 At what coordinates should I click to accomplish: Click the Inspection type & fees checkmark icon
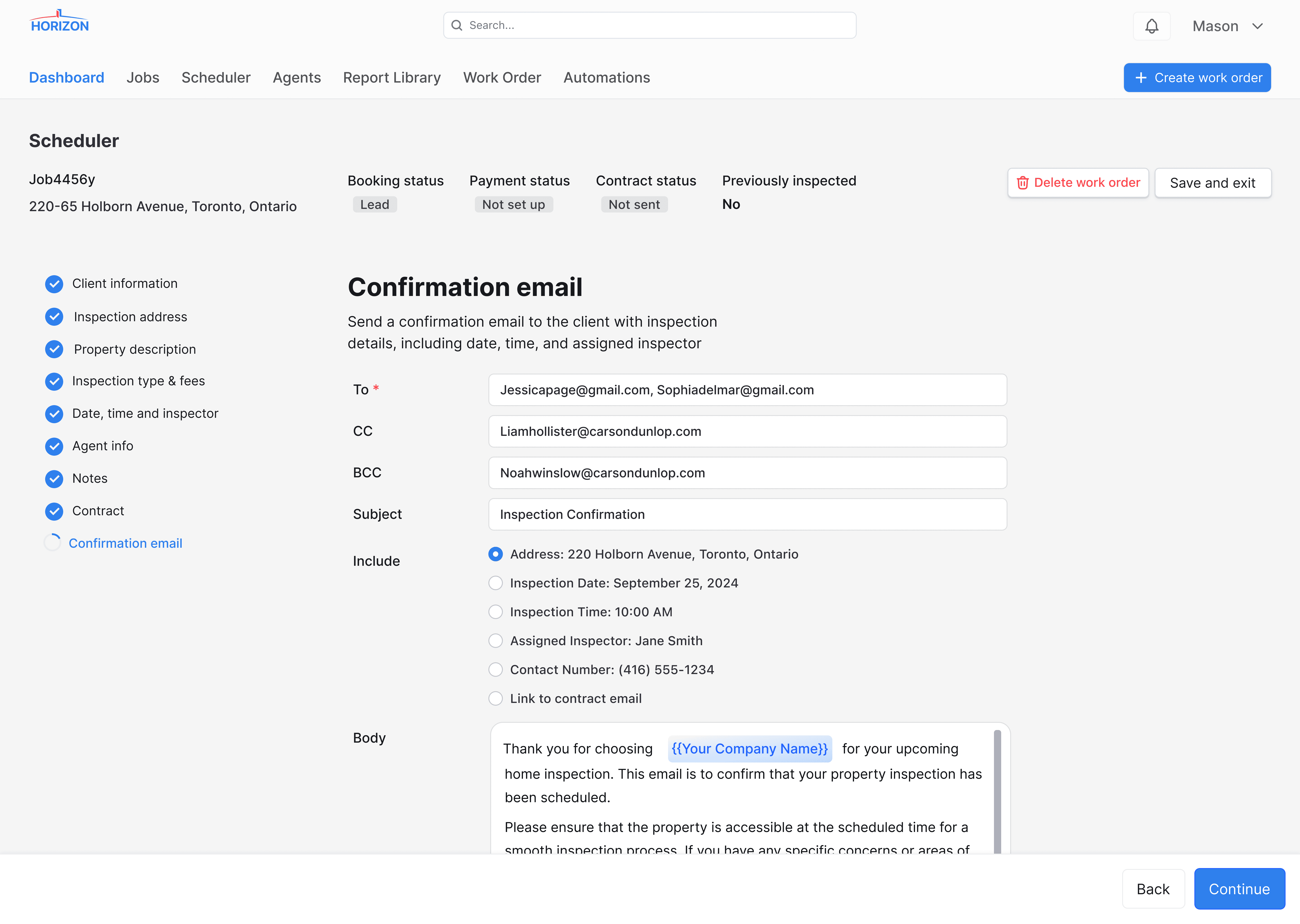[x=54, y=381]
